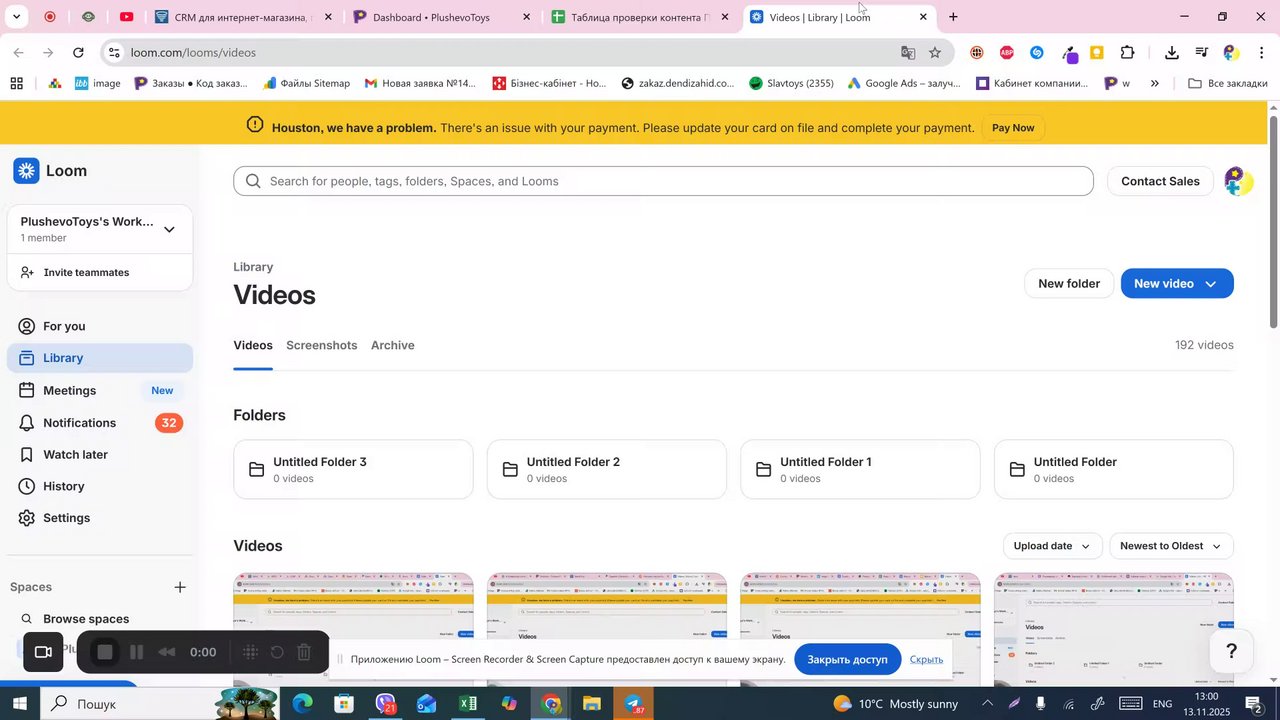Open Watch later in the sidebar
The width and height of the screenshot is (1280, 720).
tap(100, 454)
